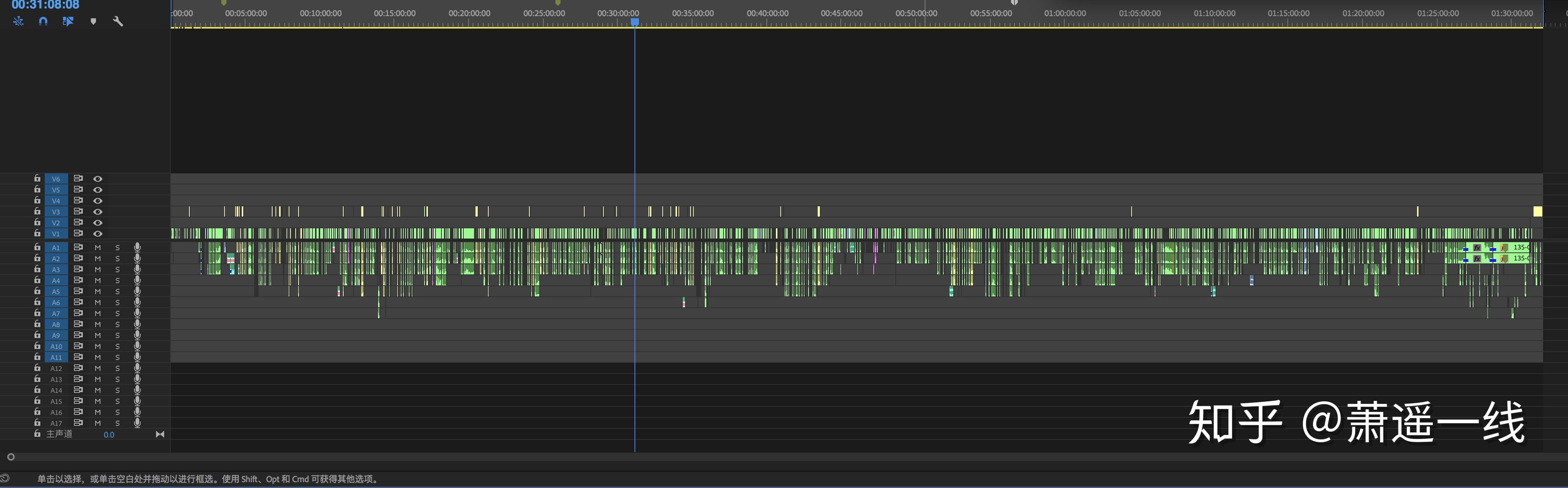Toggle the timeline snap magnet icon

pos(43,21)
